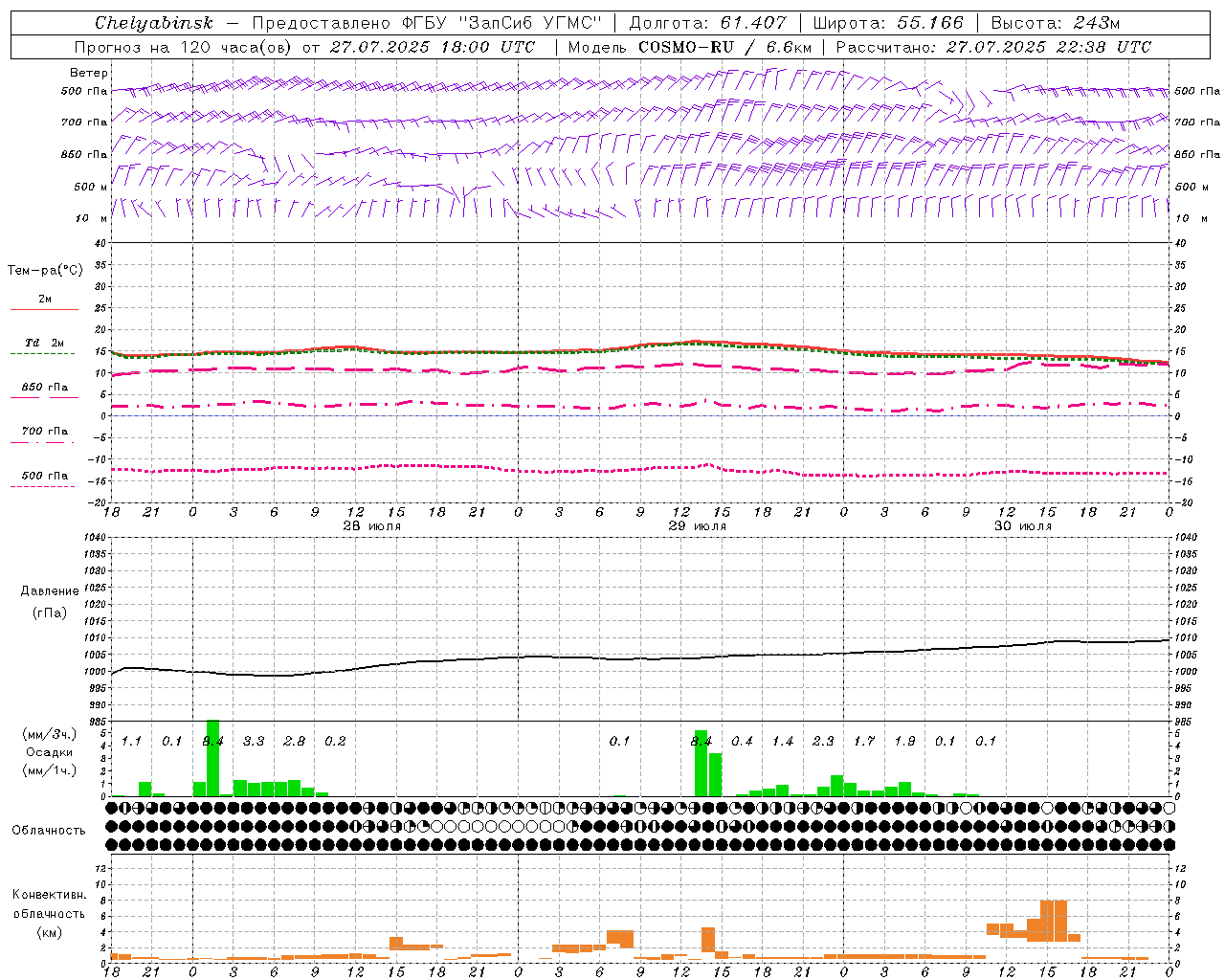The image size is (1225, 980).
Task: Click the 1.9 precipitation total value
Action: point(904,741)
